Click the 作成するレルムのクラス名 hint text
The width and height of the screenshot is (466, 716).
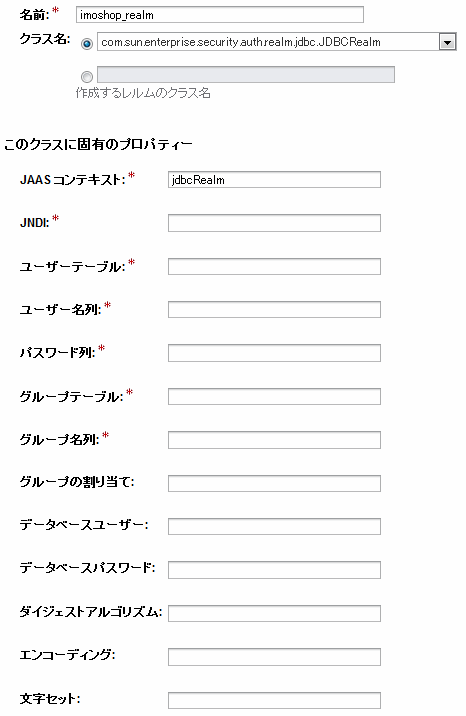point(143,93)
